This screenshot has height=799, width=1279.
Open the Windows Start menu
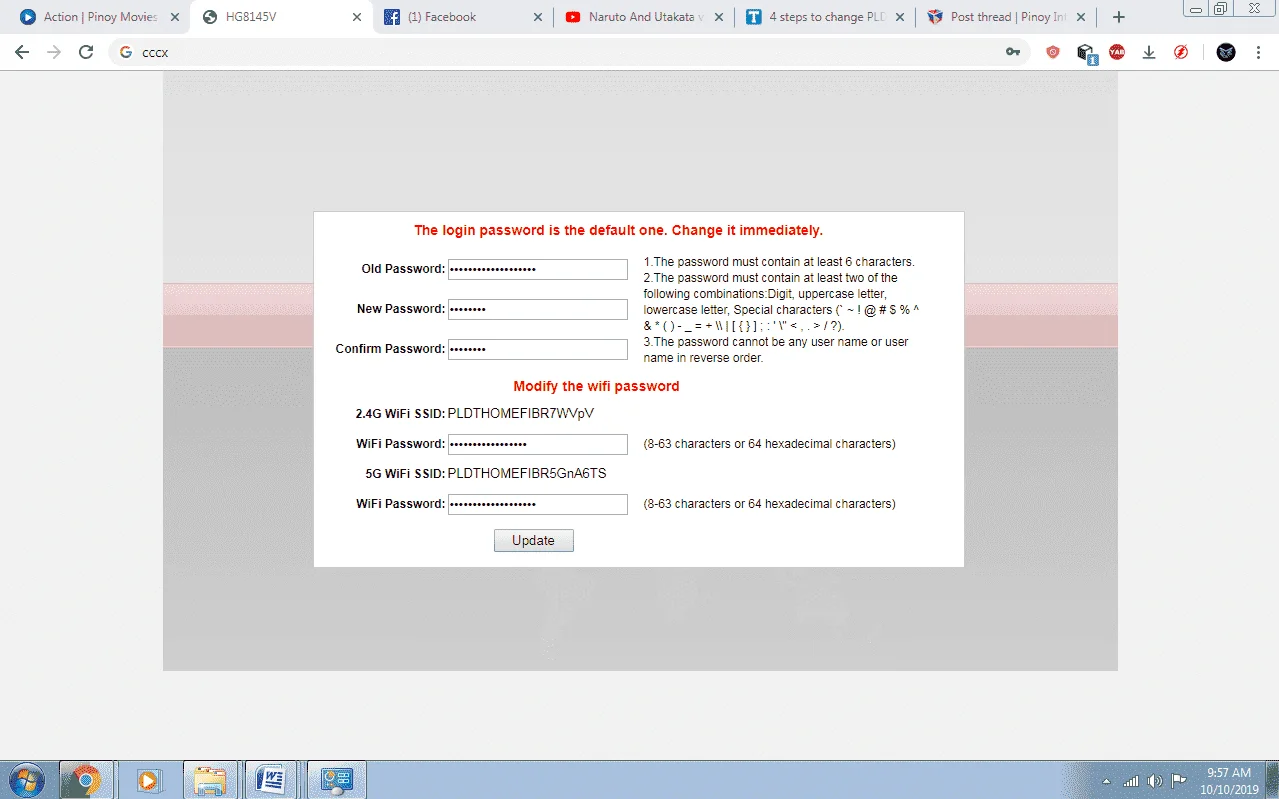[x=25, y=780]
